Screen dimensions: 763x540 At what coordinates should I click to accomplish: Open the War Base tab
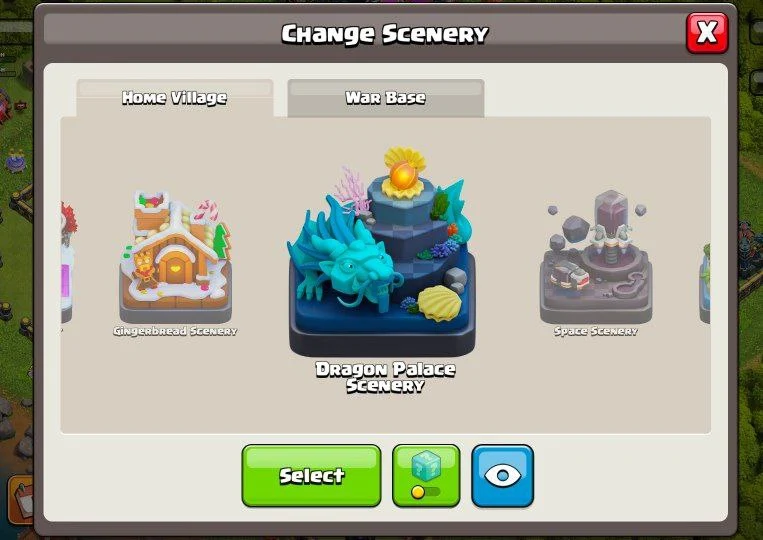385,98
